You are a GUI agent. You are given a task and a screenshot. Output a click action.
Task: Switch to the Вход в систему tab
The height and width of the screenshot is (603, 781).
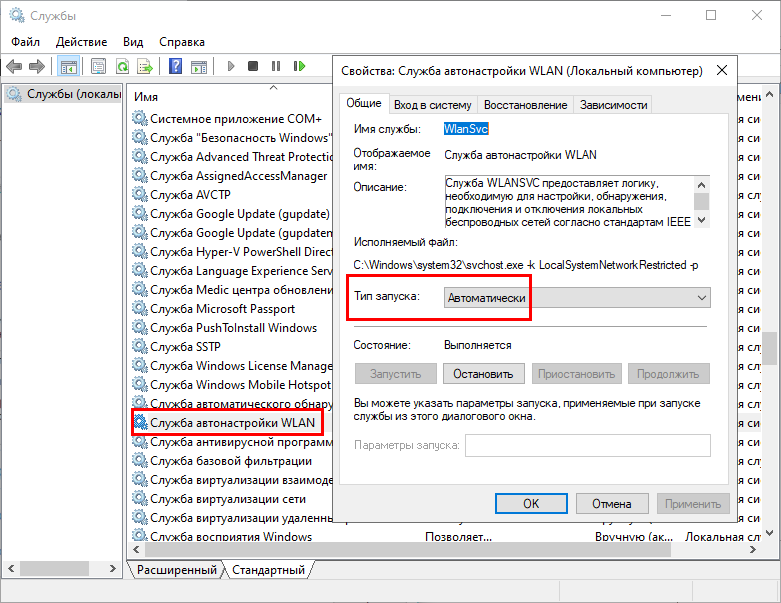pos(432,105)
